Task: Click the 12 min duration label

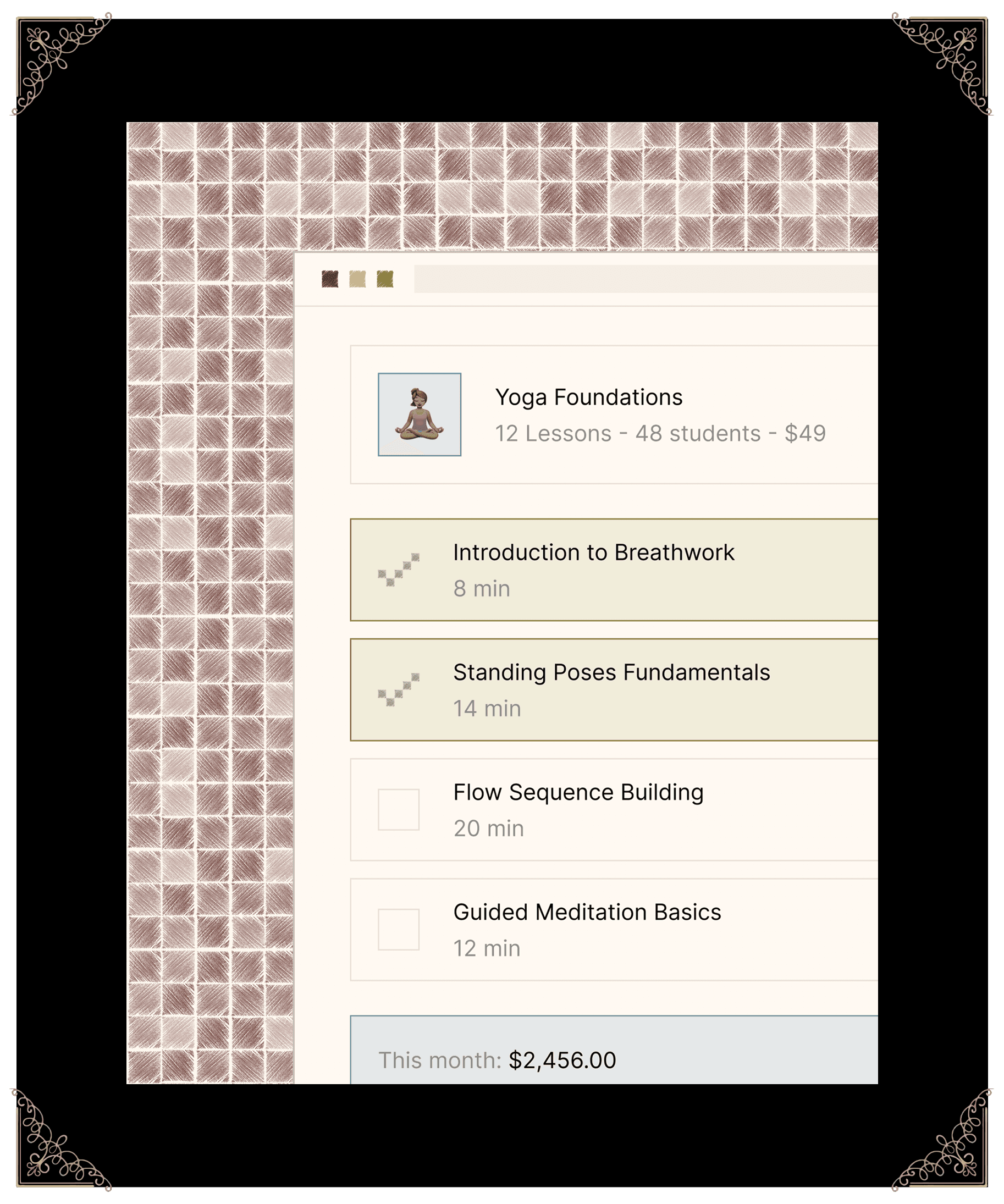Action: click(x=487, y=948)
